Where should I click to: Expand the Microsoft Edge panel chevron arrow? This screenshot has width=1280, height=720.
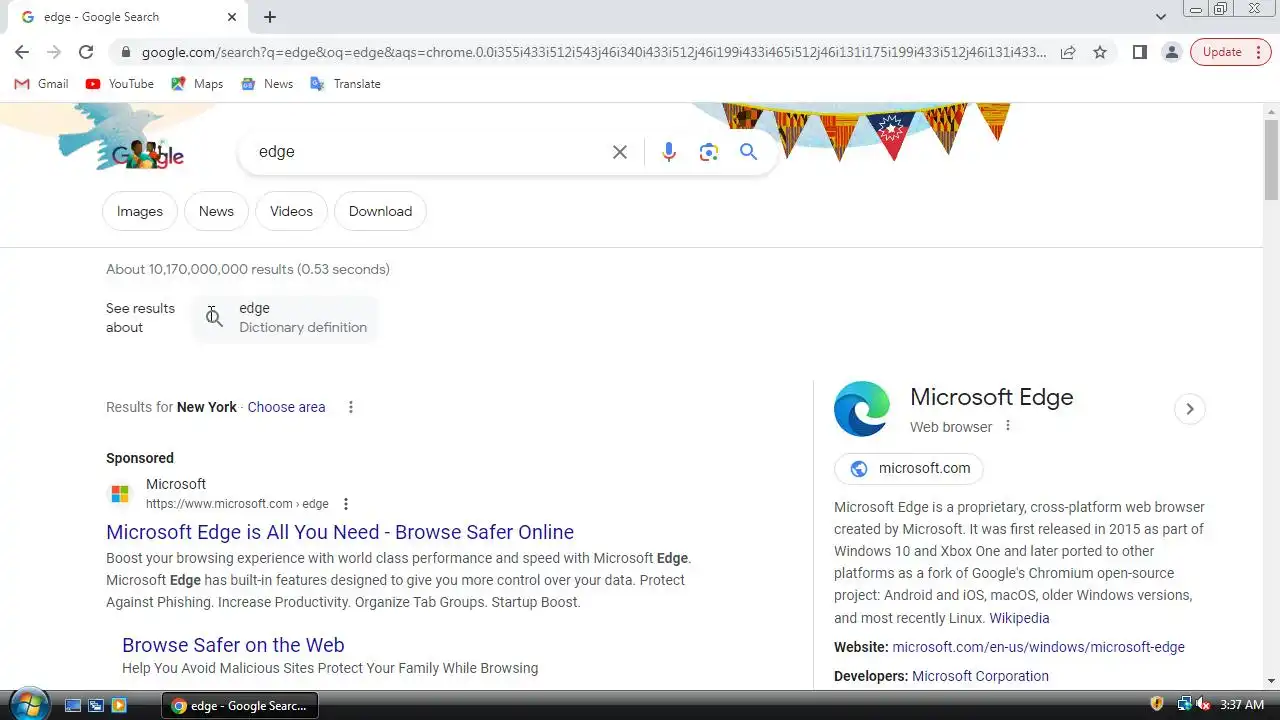coord(1189,409)
